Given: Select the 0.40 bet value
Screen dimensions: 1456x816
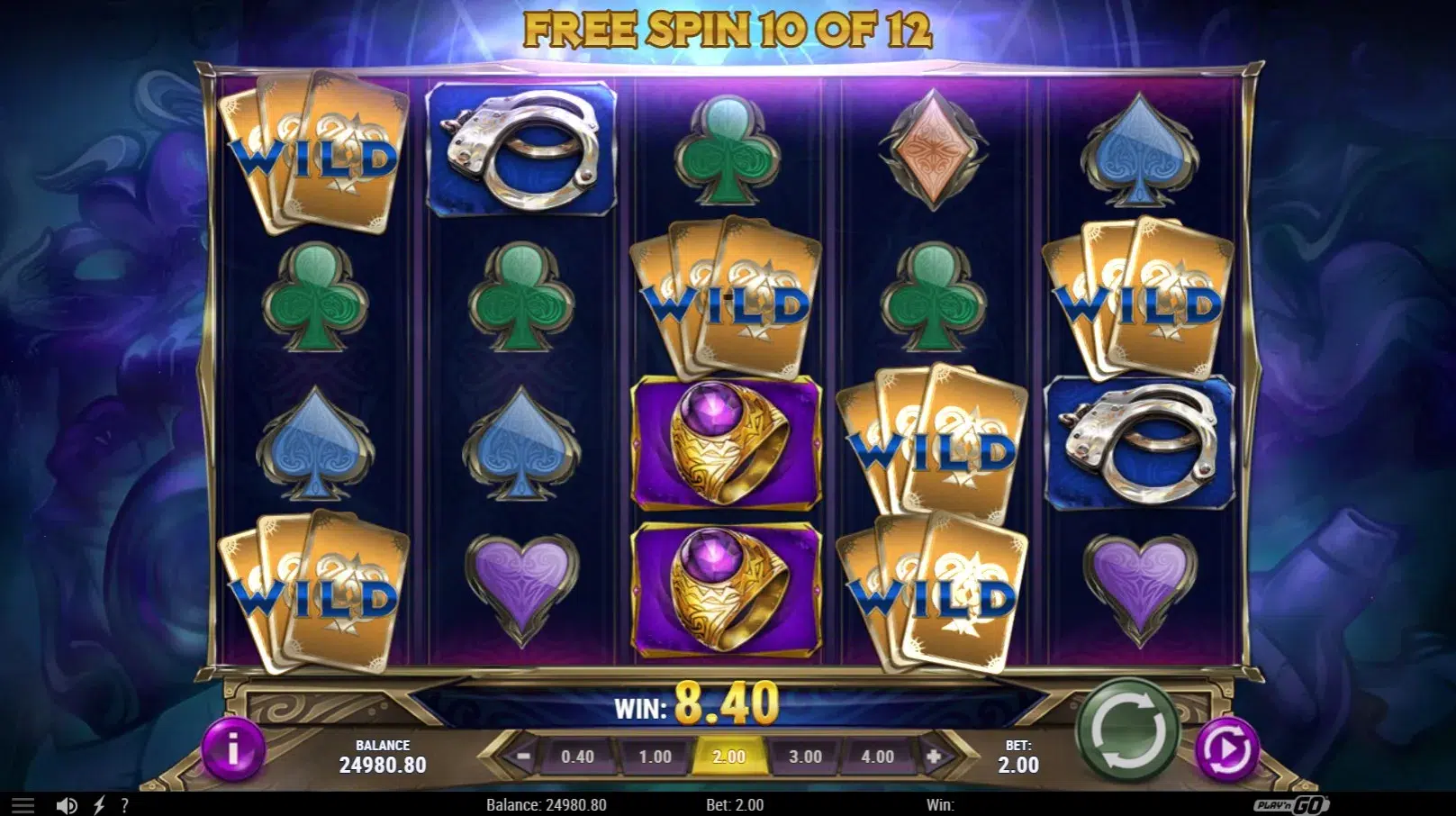Looking at the screenshot, I should [x=577, y=757].
